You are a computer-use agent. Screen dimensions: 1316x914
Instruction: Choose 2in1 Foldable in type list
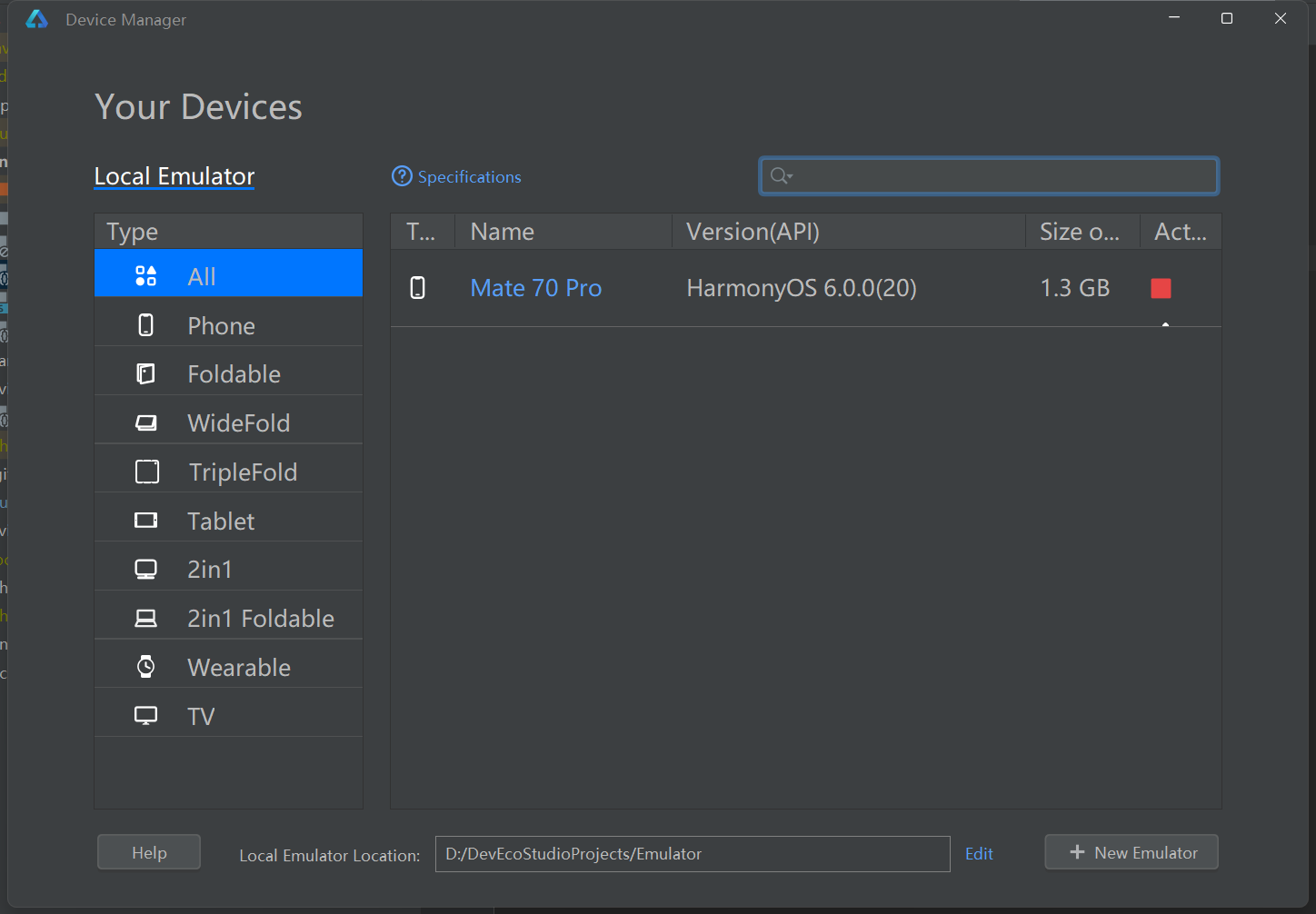pos(260,619)
